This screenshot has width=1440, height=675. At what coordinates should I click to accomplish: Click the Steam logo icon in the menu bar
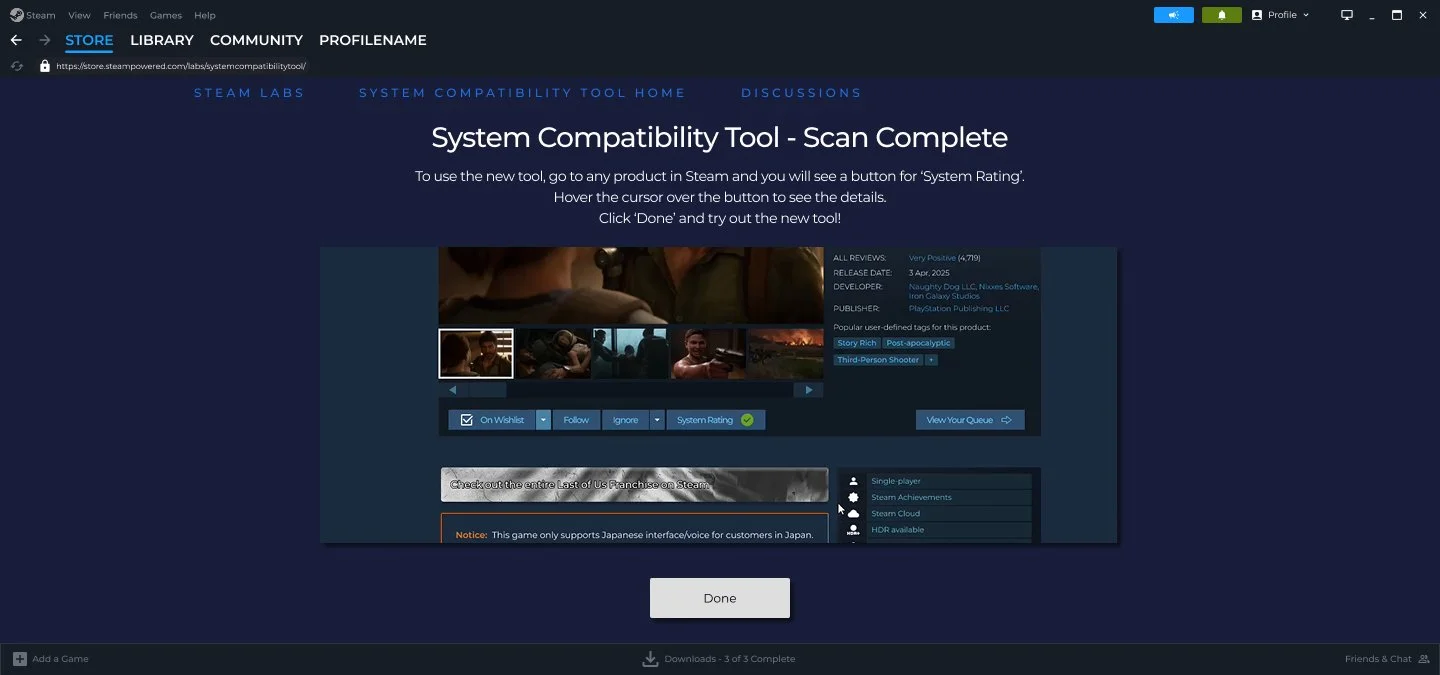click(x=17, y=15)
